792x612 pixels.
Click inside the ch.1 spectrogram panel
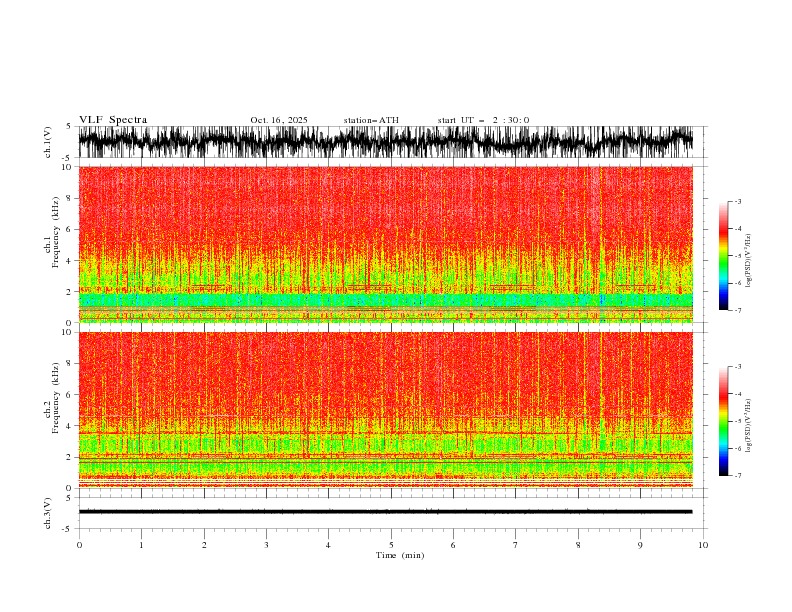click(385, 244)
